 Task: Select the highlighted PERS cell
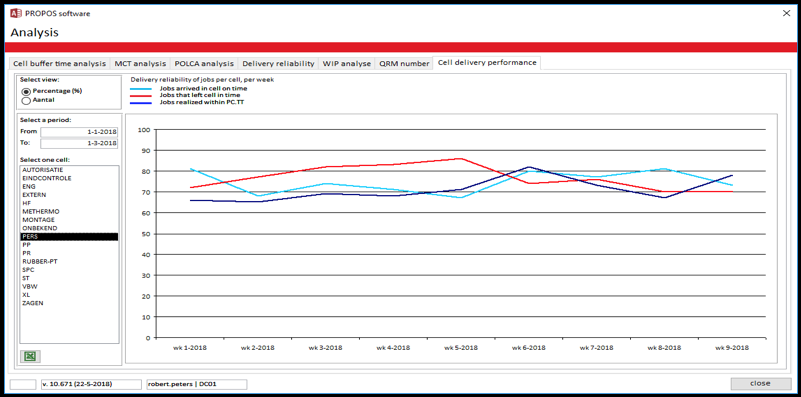coord(69,237)
